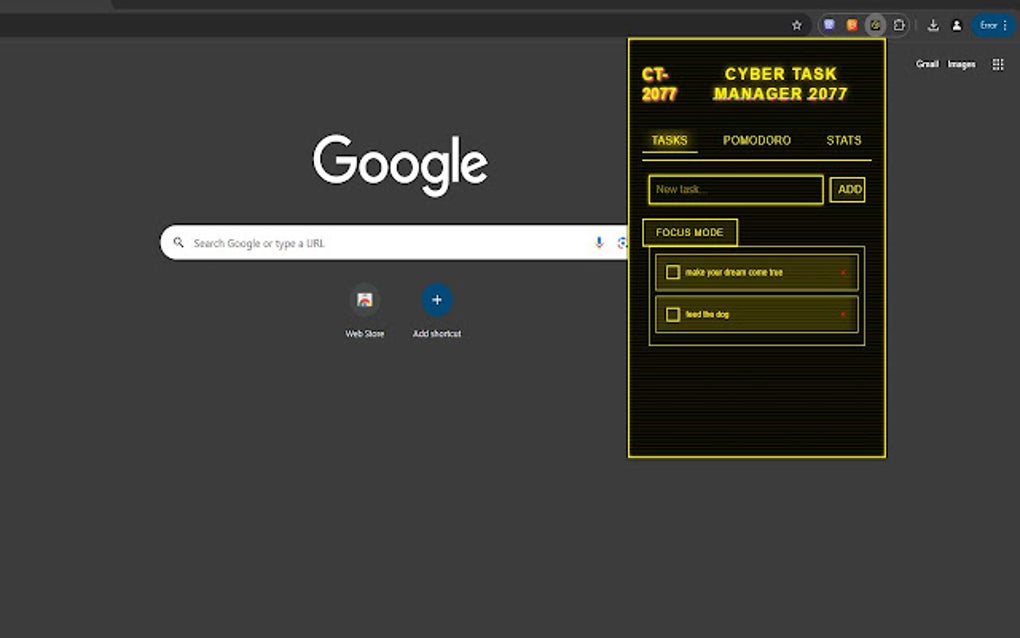Switch to the POMODORO tab
Image resolution: width=1020 pixels, height=638 pixels.
point(757,140)
